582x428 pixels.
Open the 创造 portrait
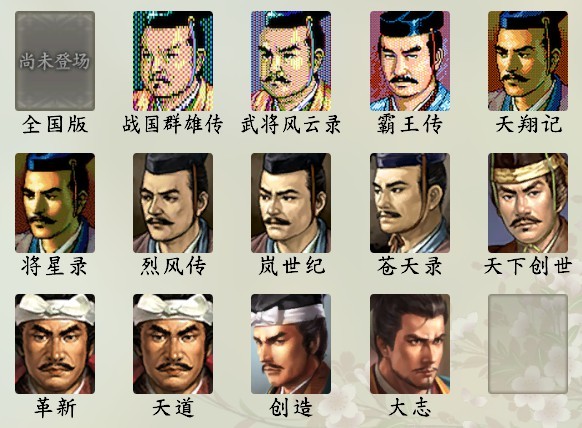(291, 344)
